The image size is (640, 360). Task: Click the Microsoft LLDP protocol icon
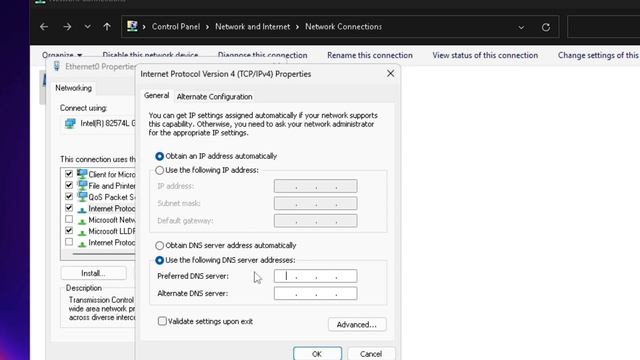(x=82, y=232)
